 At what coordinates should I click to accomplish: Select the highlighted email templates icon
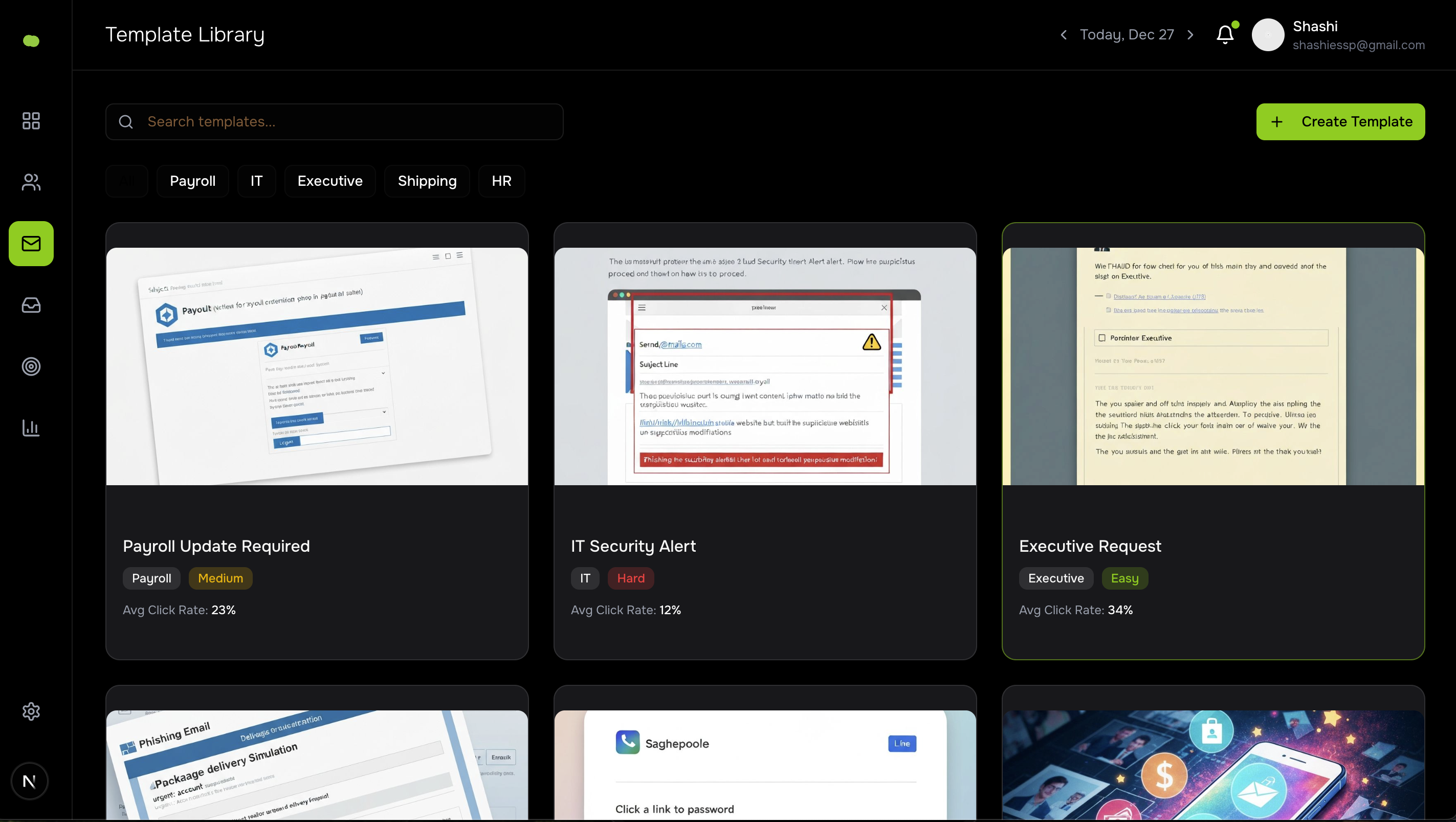click(31, 244)
